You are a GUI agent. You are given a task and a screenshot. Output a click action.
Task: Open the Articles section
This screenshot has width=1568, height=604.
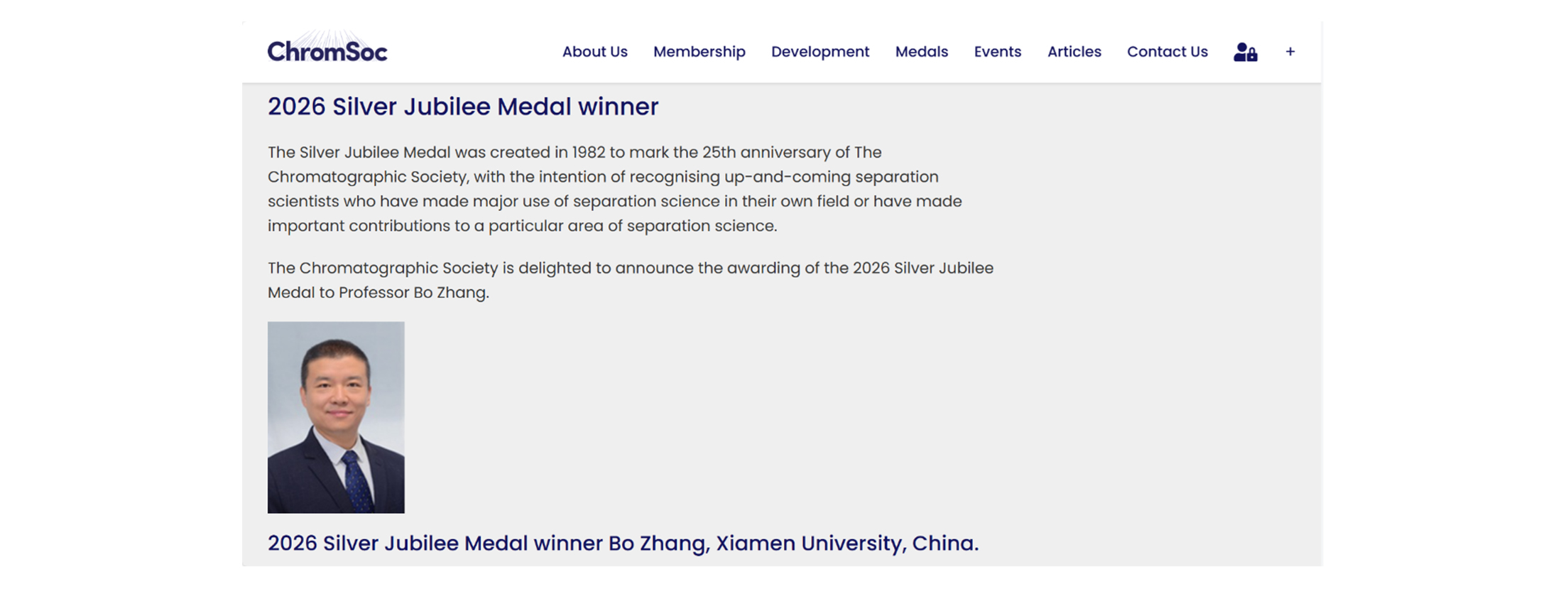1074,52
